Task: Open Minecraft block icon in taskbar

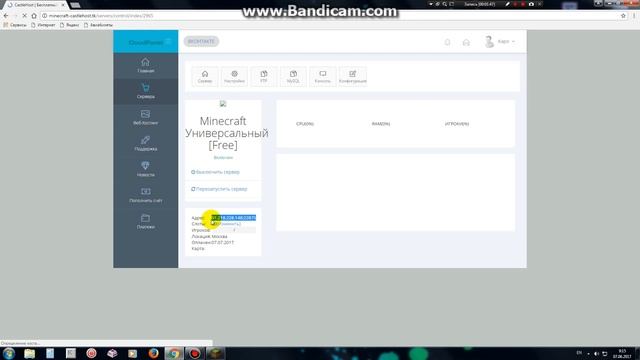Action: tap(215, 353)
